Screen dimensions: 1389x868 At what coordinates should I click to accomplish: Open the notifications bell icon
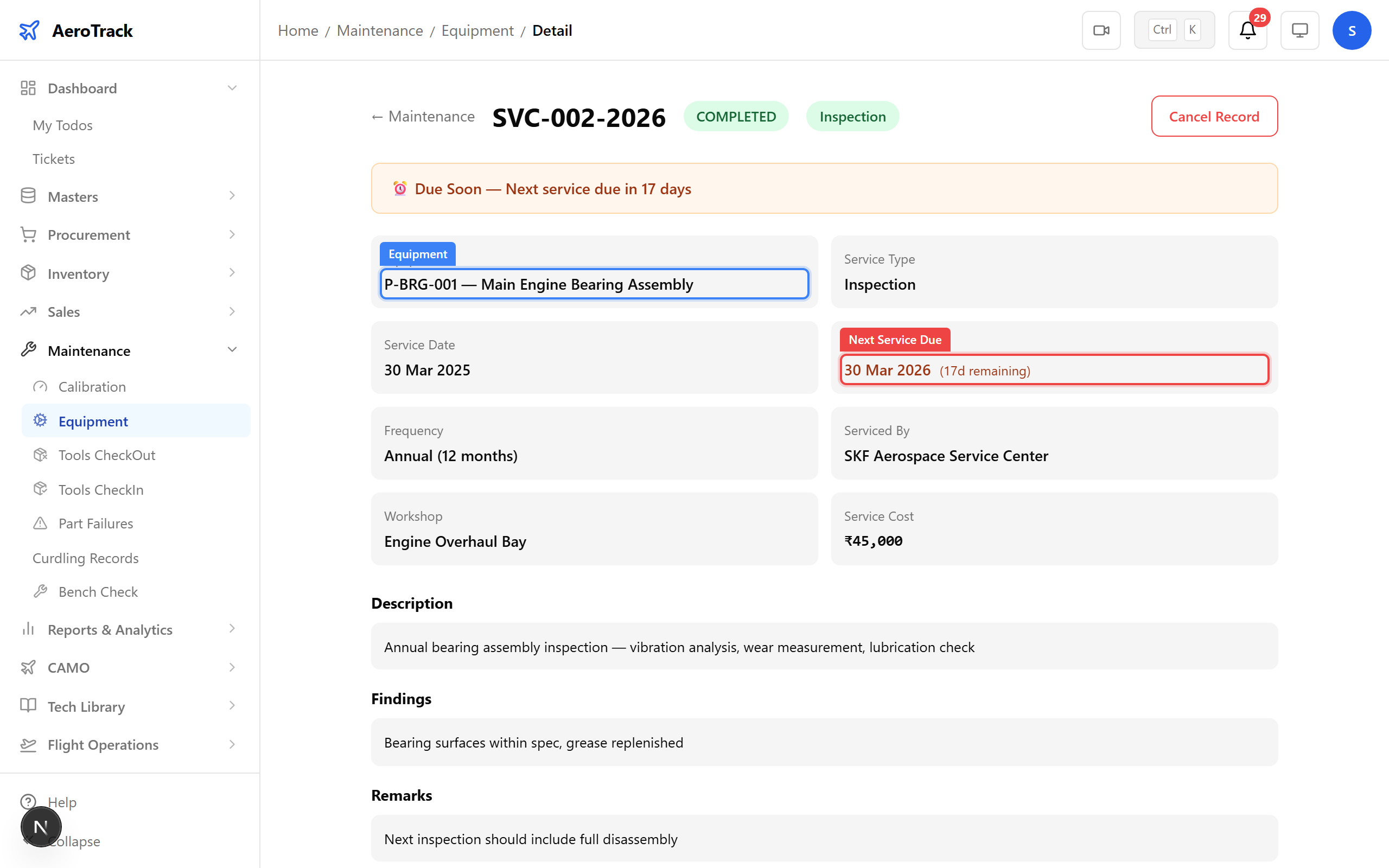point(1247,30)
